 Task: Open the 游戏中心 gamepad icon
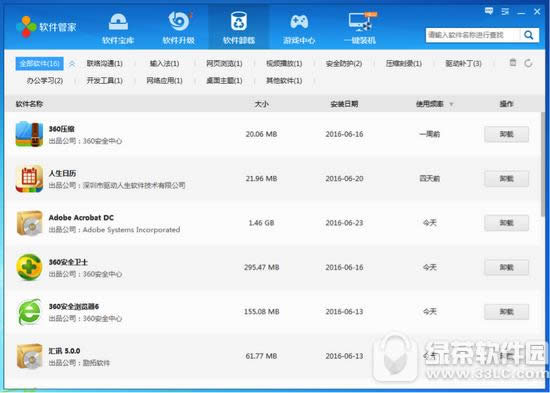[x=299, y=22]
